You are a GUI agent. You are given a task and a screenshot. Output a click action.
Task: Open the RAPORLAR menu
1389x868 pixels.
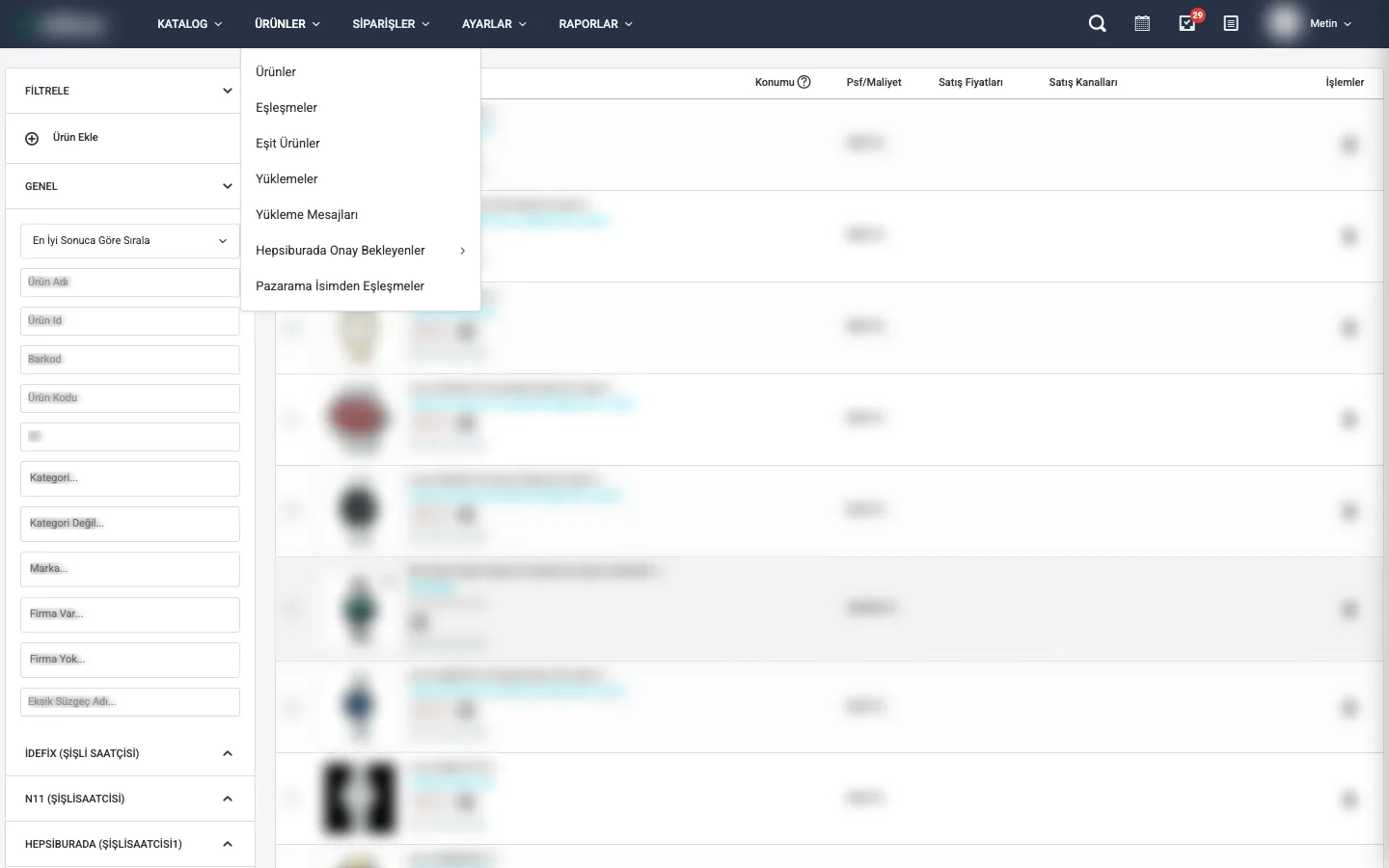point(595,24)
